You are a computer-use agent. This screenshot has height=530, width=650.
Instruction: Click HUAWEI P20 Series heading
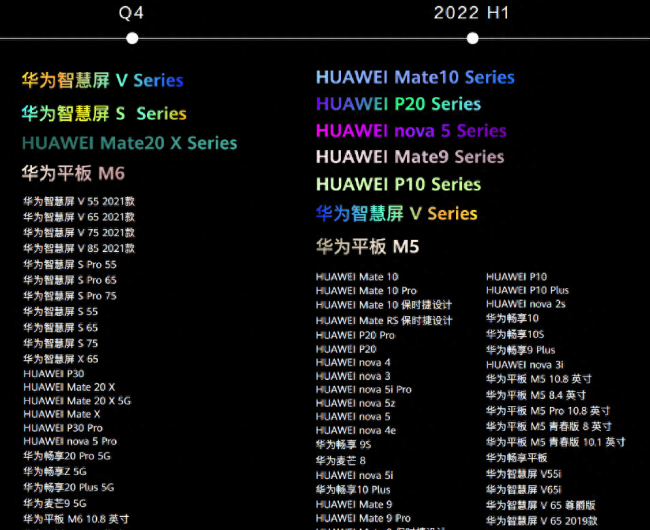tap(398, 104)
